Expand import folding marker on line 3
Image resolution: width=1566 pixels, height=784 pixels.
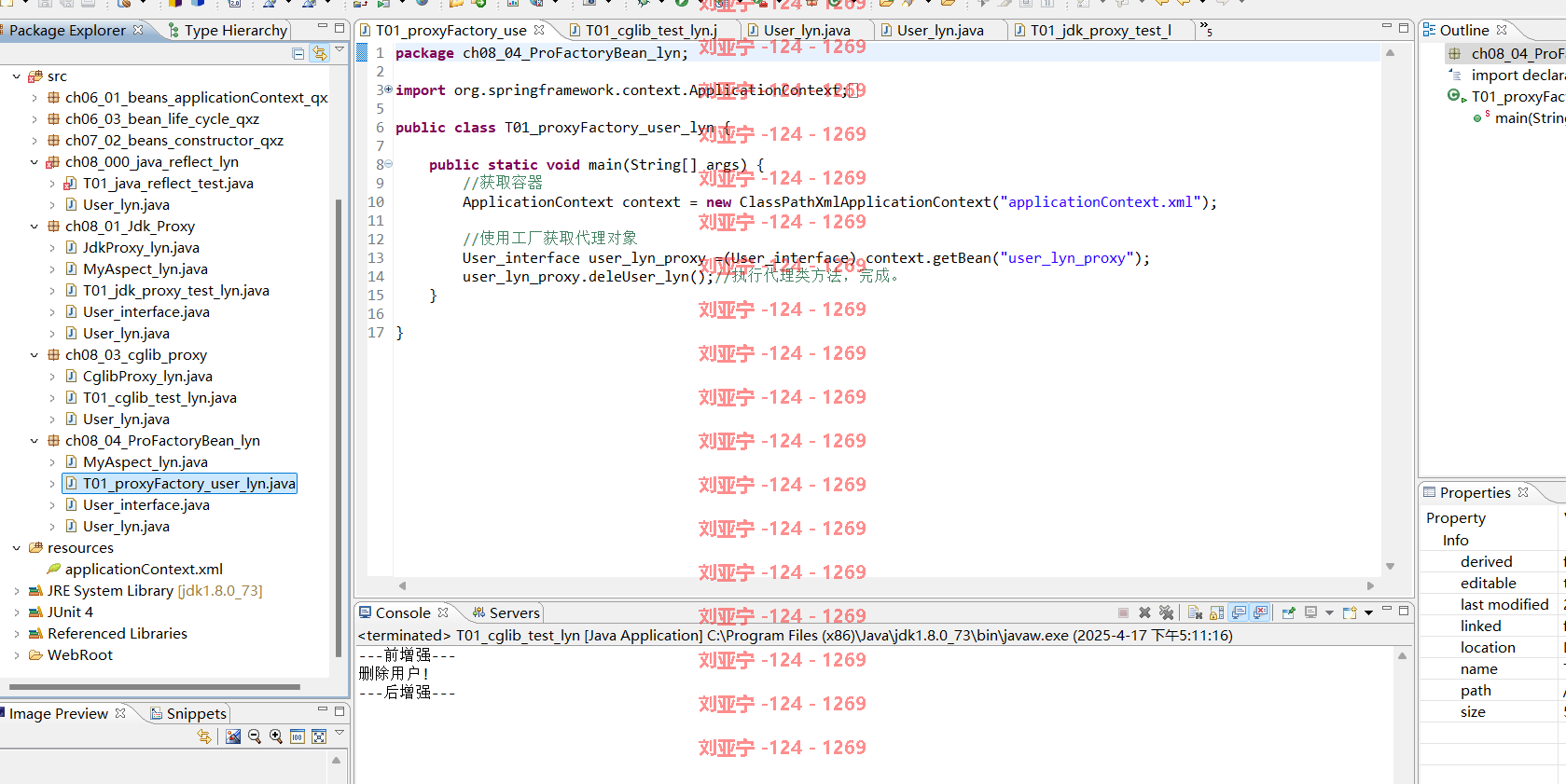click(388, 89)
